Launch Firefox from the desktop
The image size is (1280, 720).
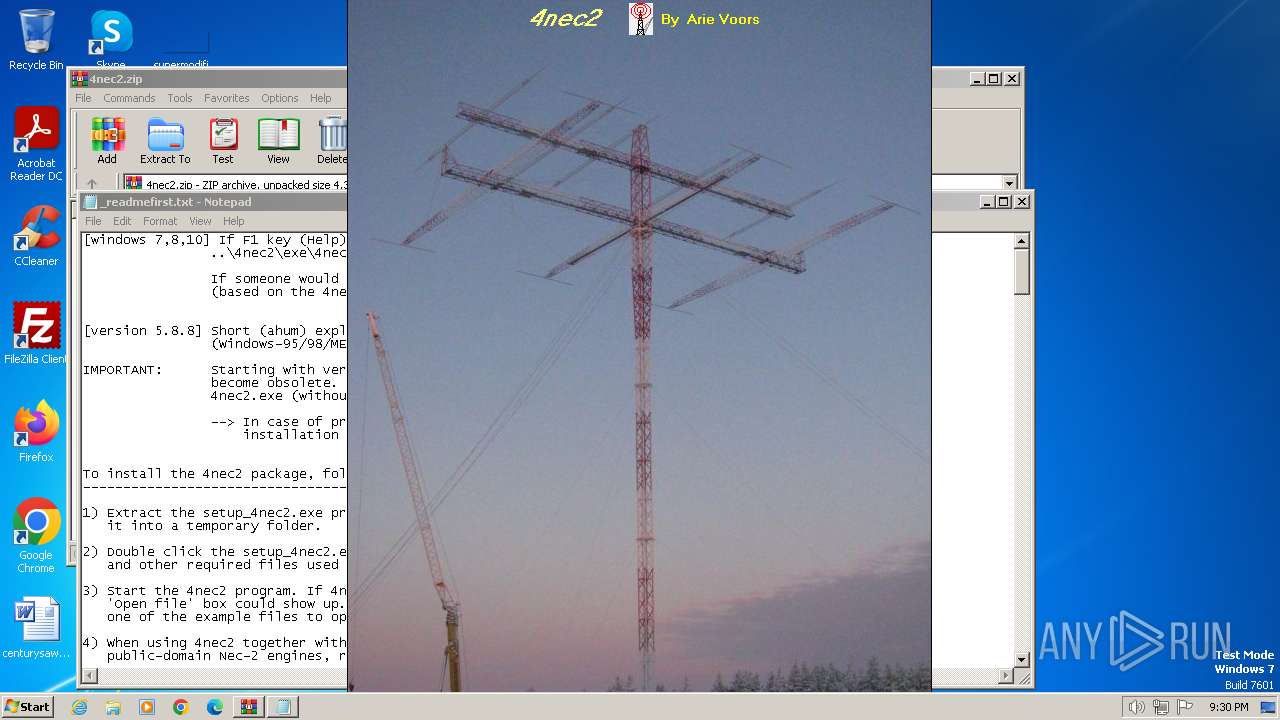(36, 431)
